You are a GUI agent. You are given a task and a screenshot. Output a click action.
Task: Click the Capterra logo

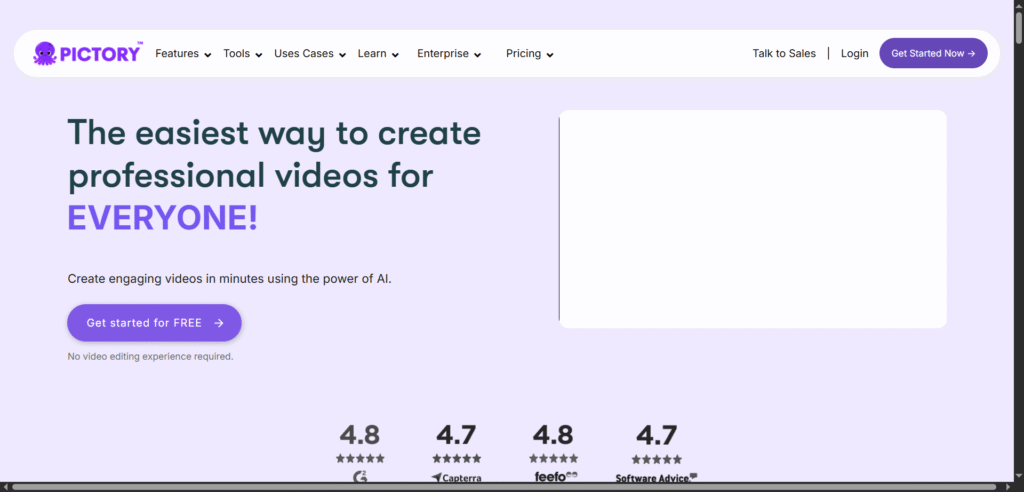[456, 478]
